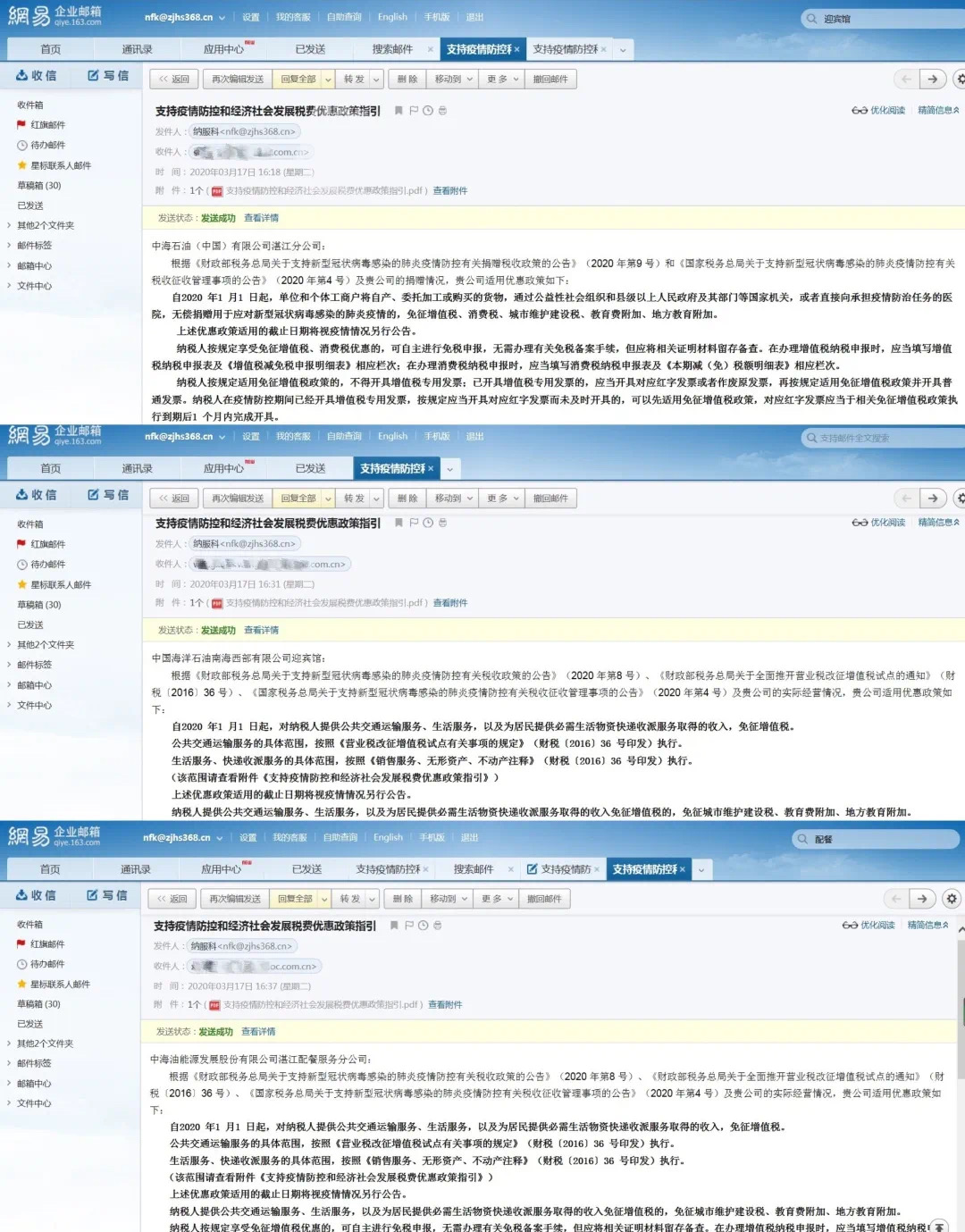
Task: Click the PDF attachment icon in the 16:37 email
Action: coord(214,1005)
